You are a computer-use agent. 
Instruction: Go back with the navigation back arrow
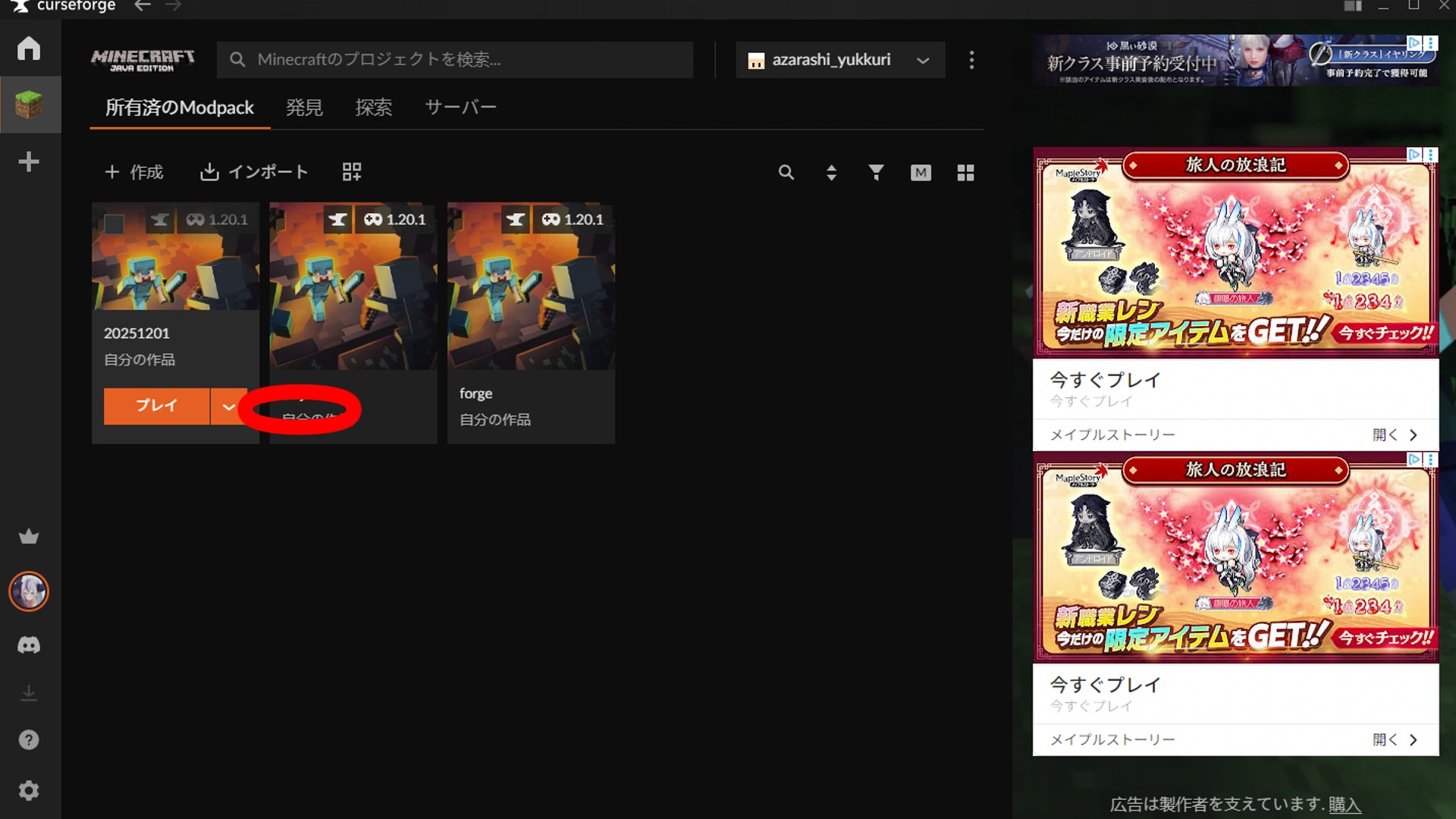tap(143, 6)
